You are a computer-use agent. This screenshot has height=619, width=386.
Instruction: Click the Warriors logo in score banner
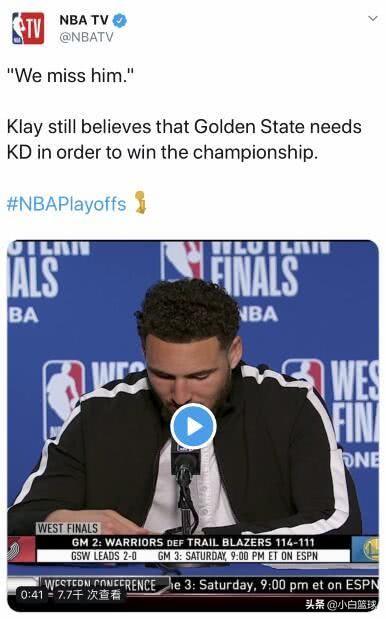(x=365, y=550)
